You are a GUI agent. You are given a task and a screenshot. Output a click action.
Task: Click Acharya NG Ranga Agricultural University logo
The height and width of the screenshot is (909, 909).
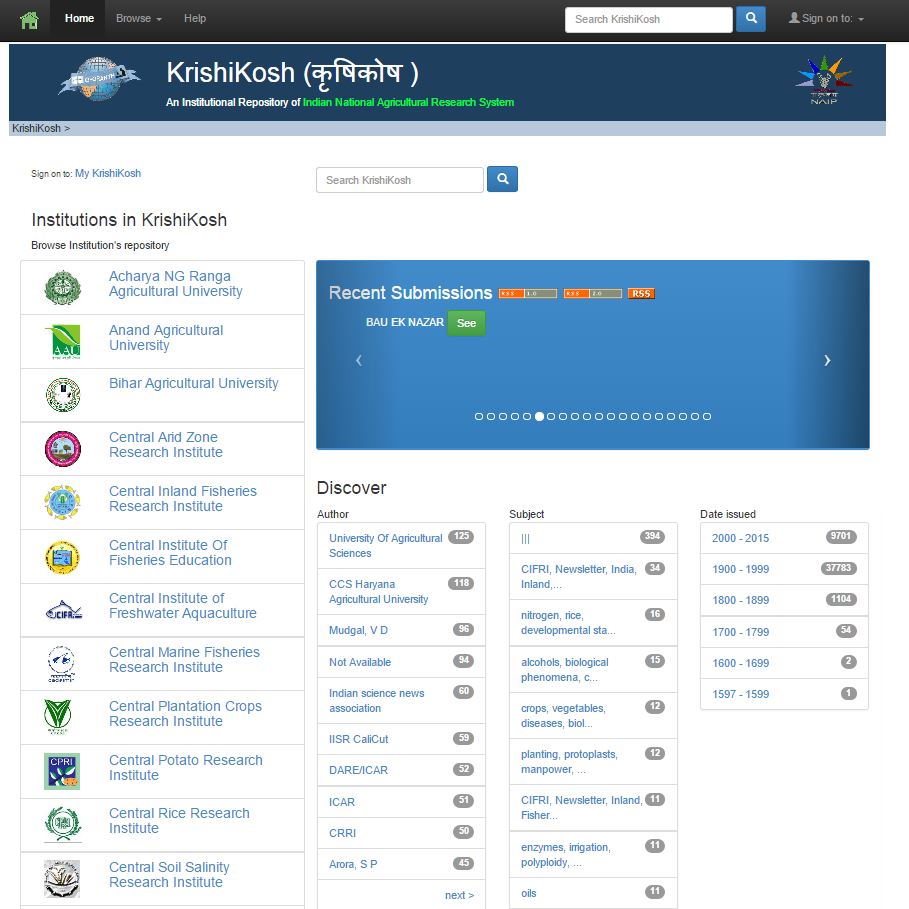63,288
